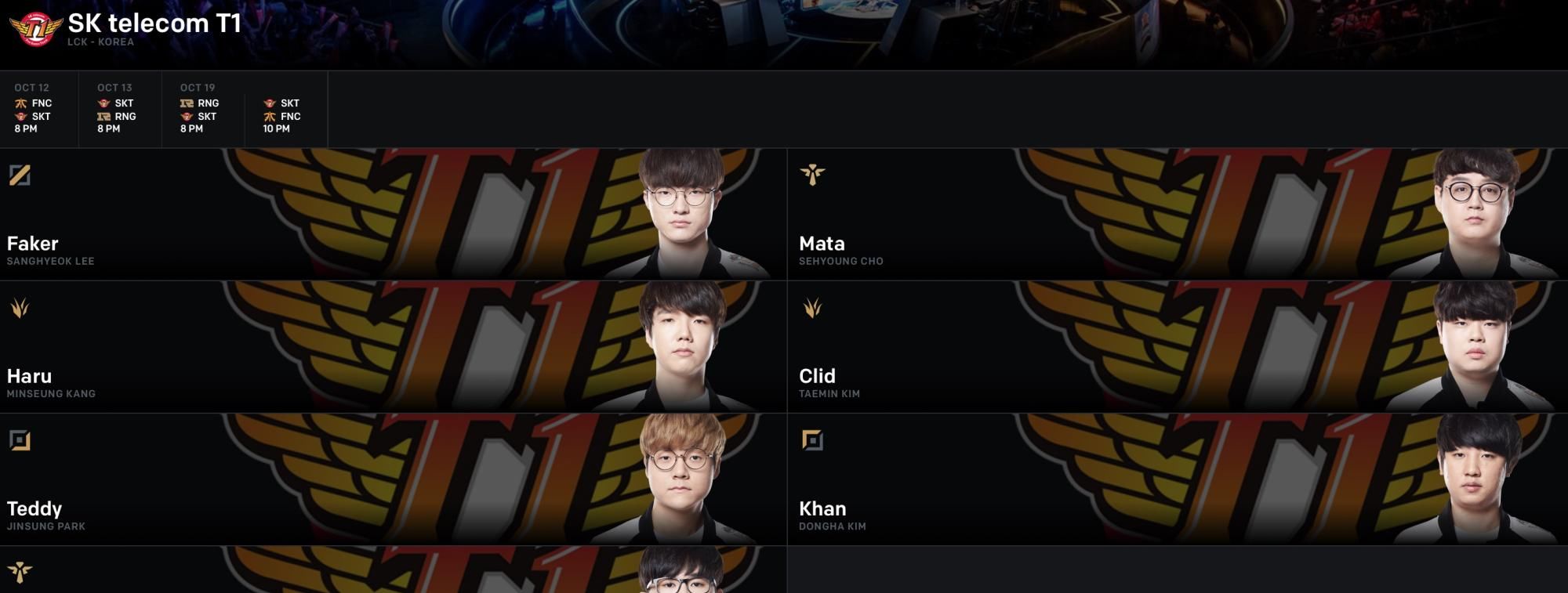Select the top lane role icon above Faker
1568x593 pixels.
point(20,175)
